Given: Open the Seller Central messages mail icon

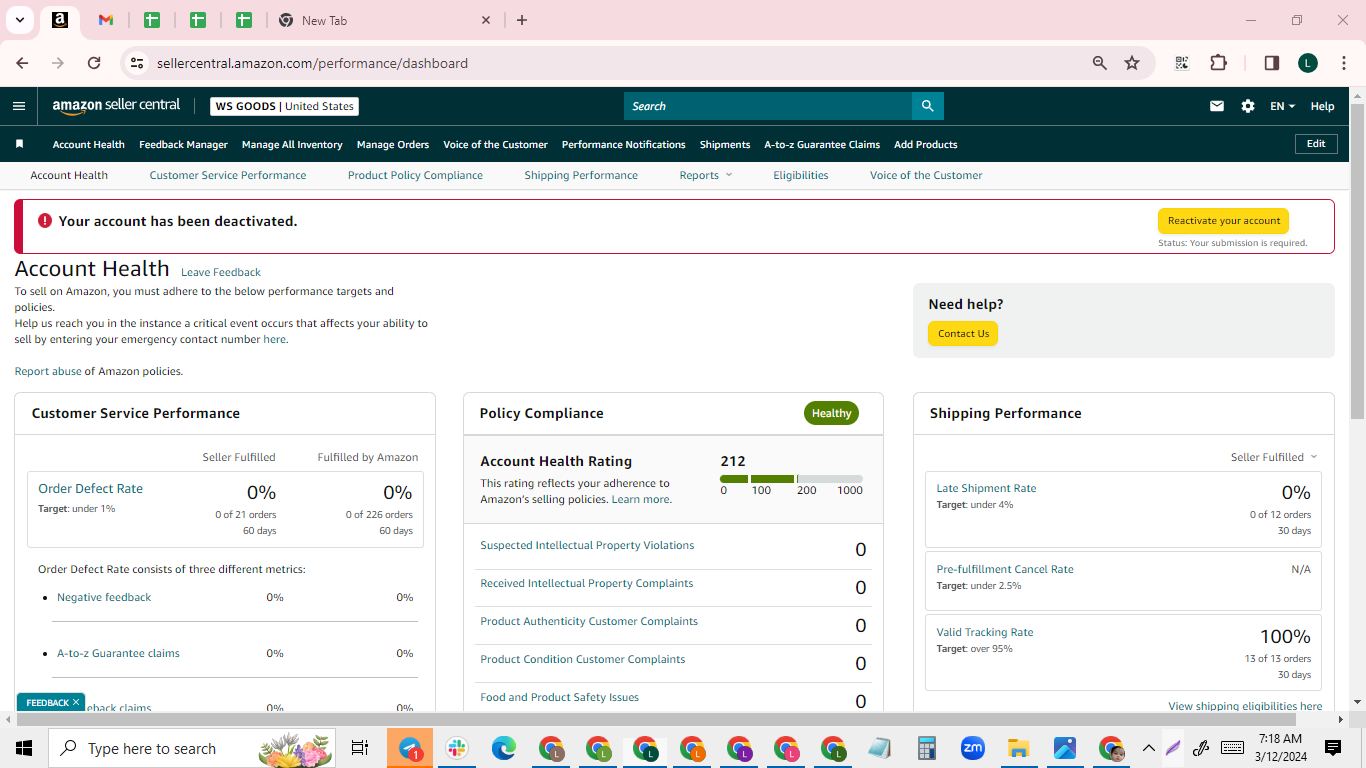Looking at the screenshot, I should tap(1217, 106).
